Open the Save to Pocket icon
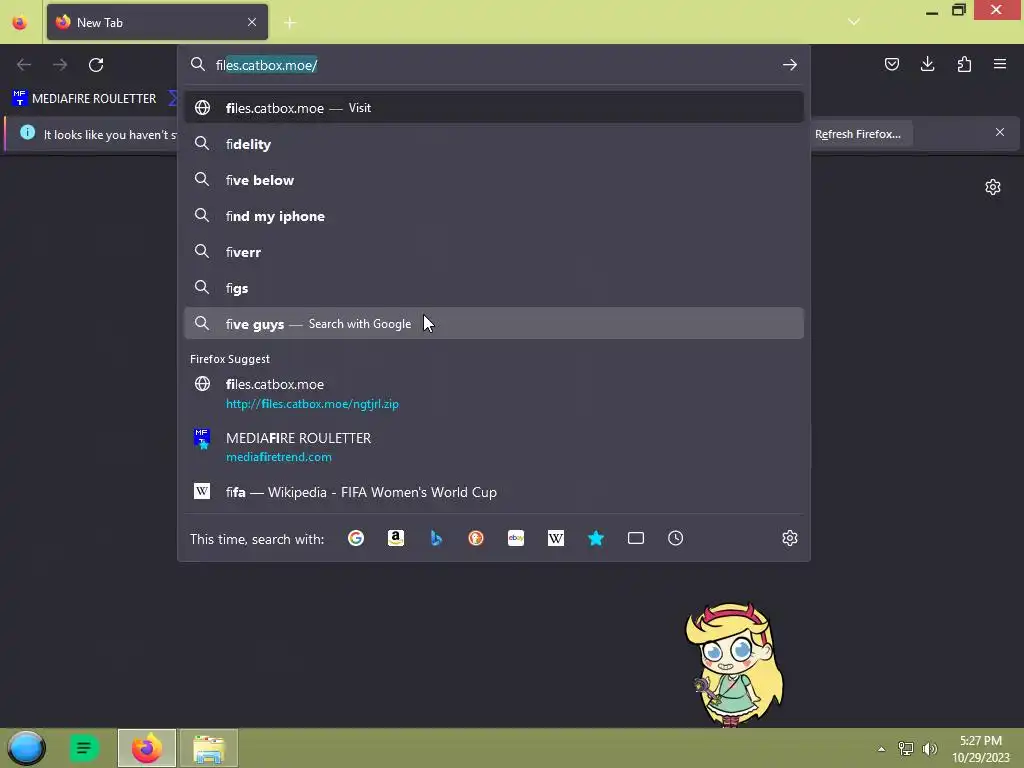 pyautogui.click(x=891, y=64)
